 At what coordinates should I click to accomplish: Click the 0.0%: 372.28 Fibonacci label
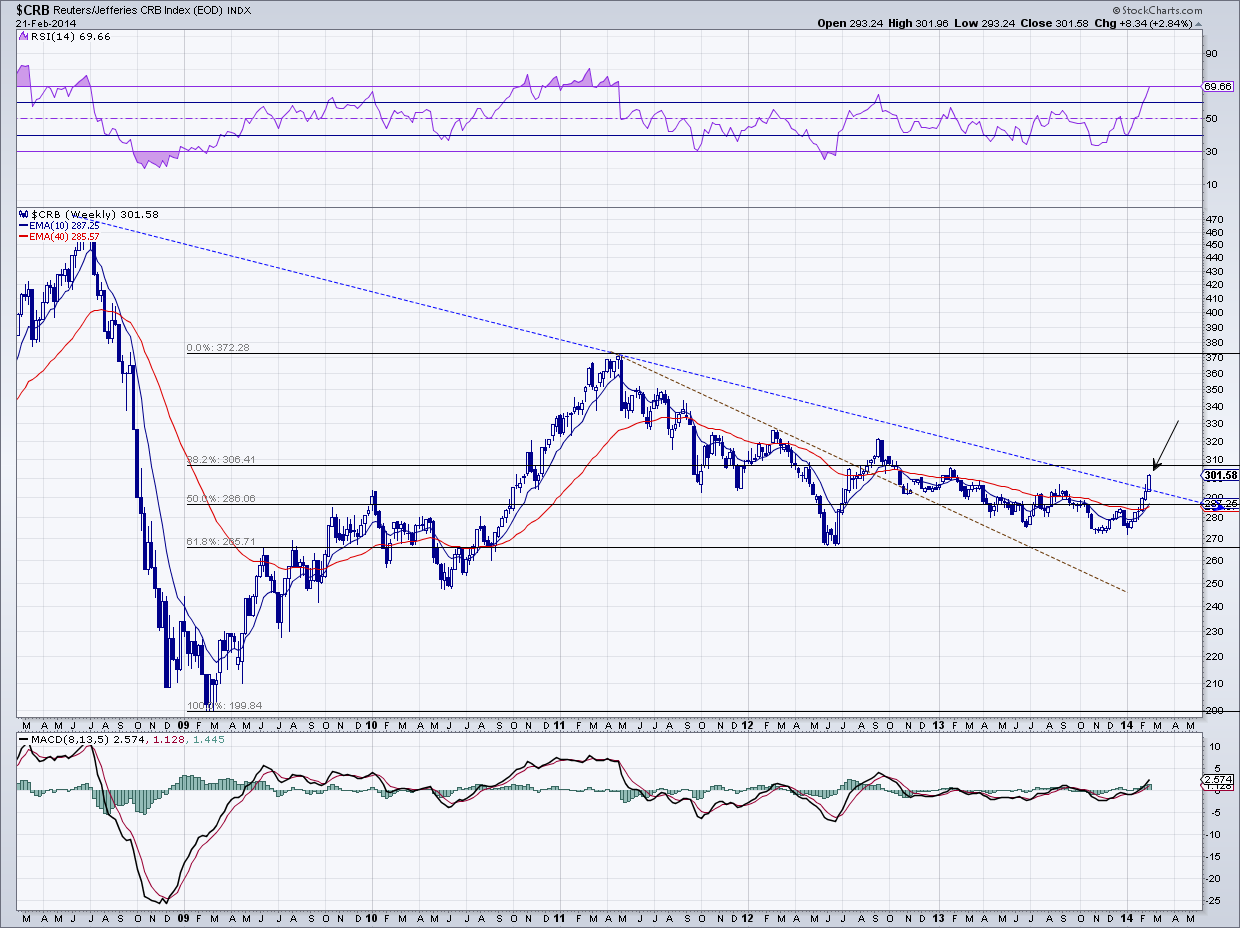tap(217, 348)
